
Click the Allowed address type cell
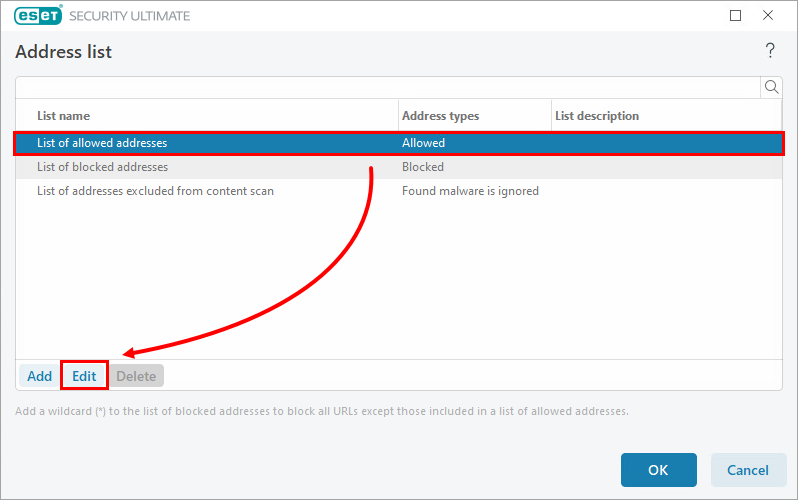click(423, 143)
